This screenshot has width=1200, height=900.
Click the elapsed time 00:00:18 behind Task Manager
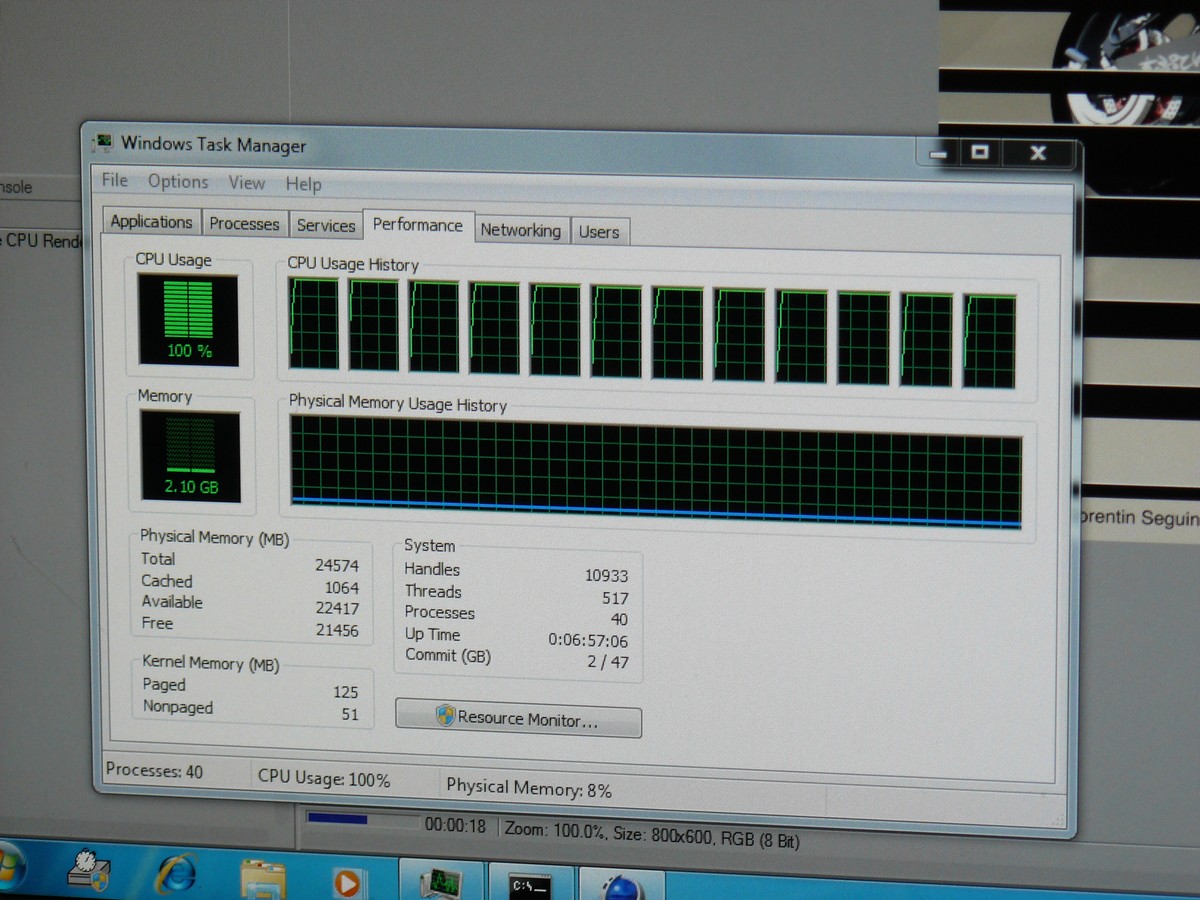455,826
